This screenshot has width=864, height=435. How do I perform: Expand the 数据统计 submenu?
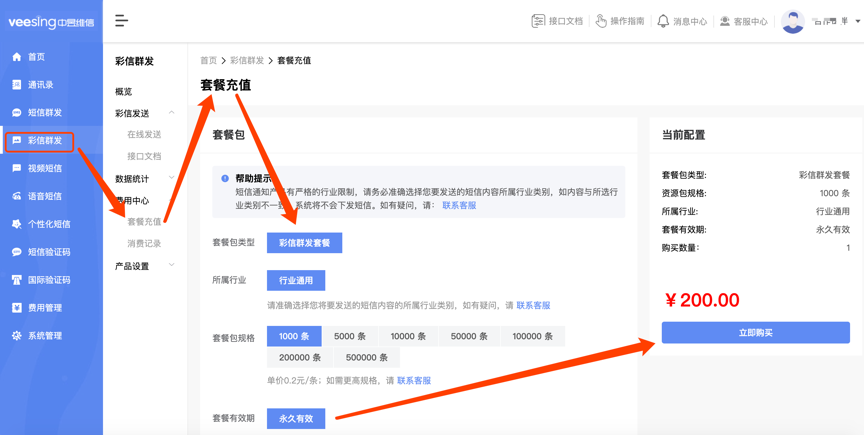[171, 179]
